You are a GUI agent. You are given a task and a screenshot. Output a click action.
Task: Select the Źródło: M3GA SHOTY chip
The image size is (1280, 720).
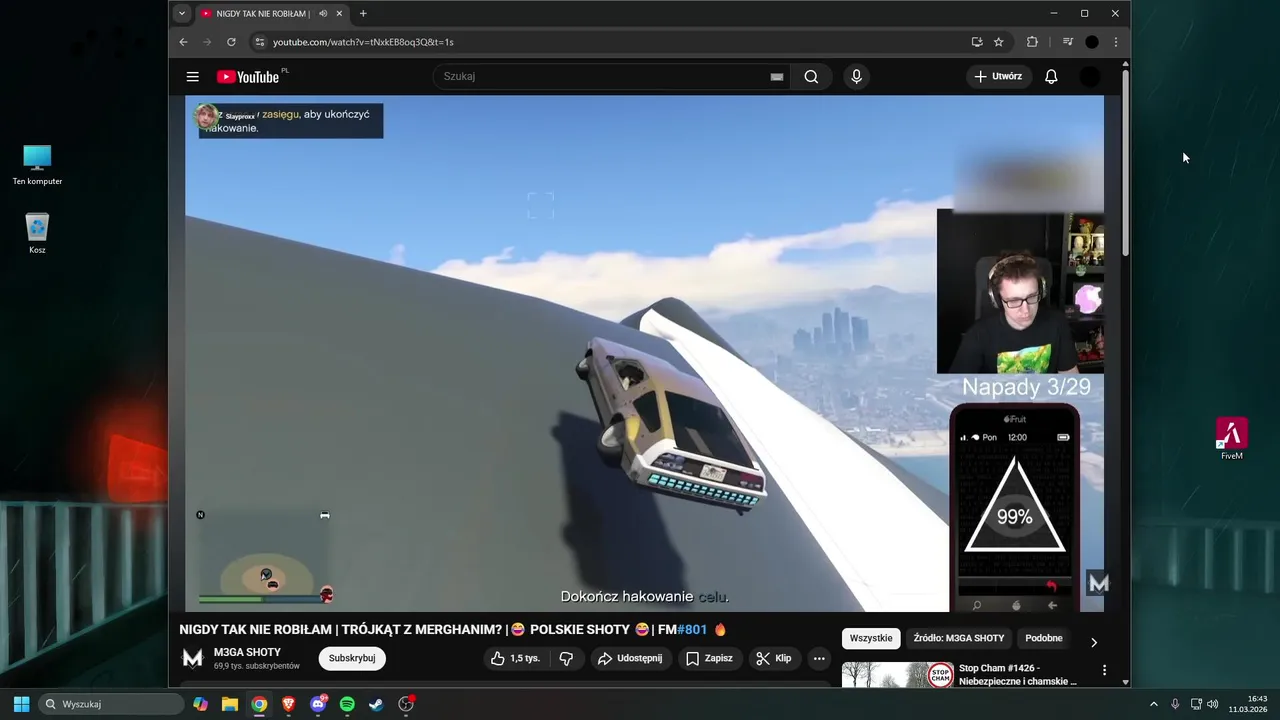pos(959,638)
